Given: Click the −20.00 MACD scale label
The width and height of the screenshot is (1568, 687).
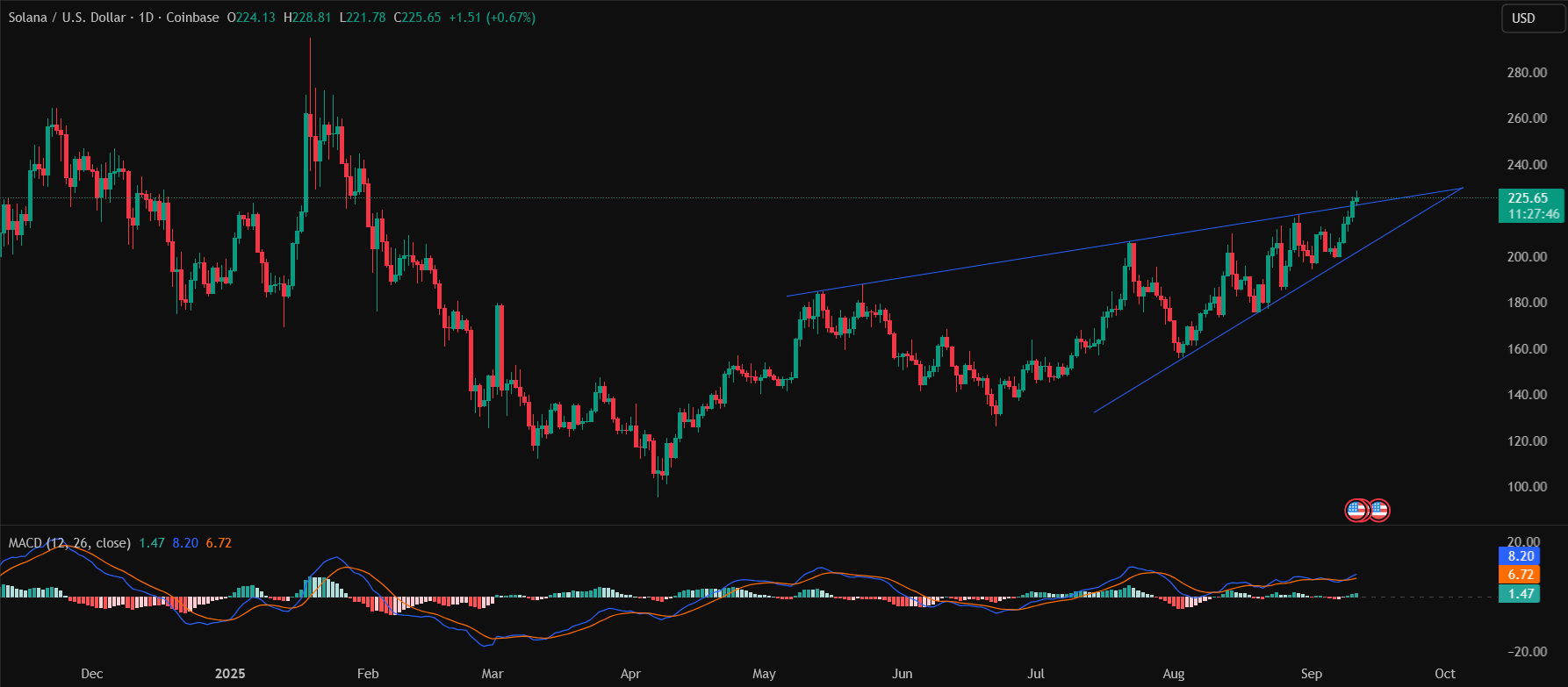Looking at the screenshot, I should point(1524,652).
